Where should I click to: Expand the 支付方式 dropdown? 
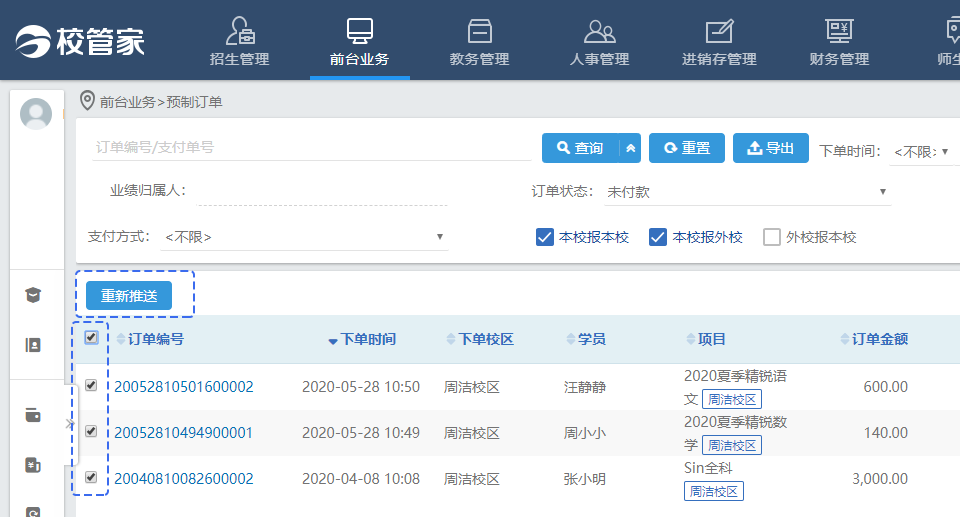coord(305,237)
